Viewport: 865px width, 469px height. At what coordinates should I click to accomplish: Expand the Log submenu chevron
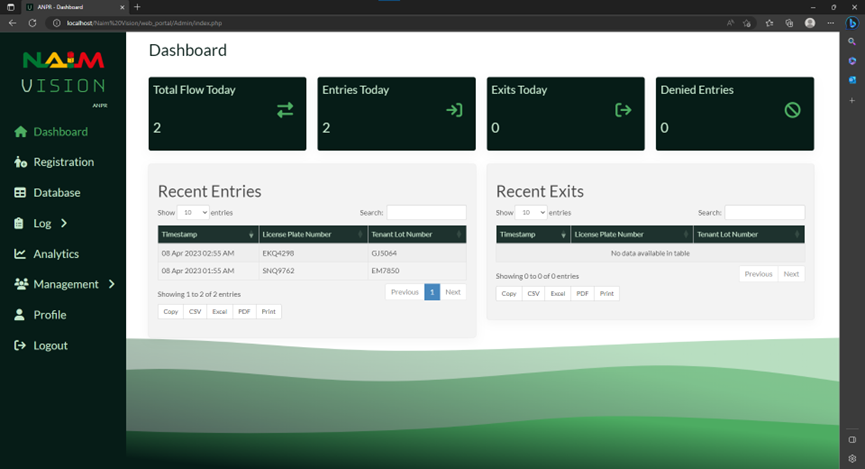(x=64, y=223)
